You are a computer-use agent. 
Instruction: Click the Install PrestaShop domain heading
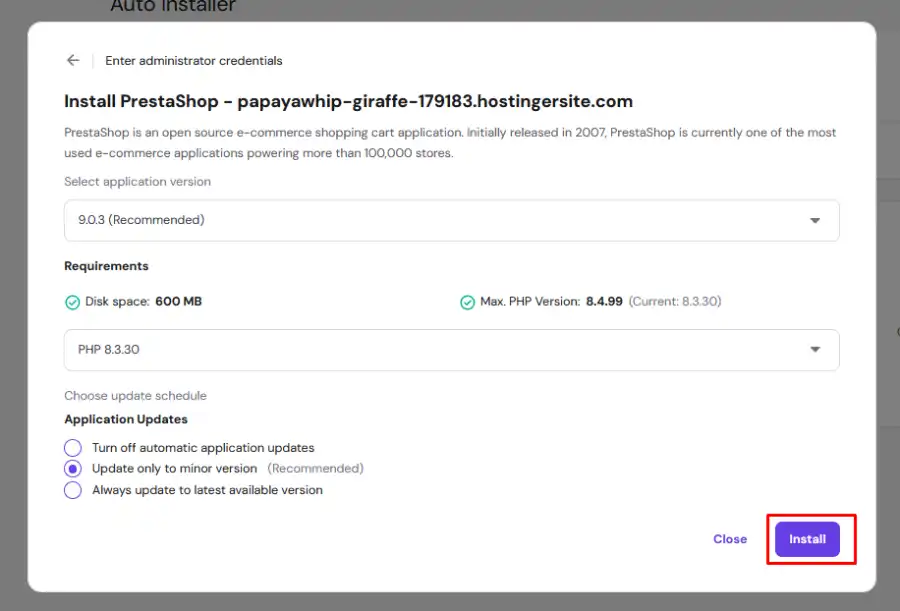[348, 101]
